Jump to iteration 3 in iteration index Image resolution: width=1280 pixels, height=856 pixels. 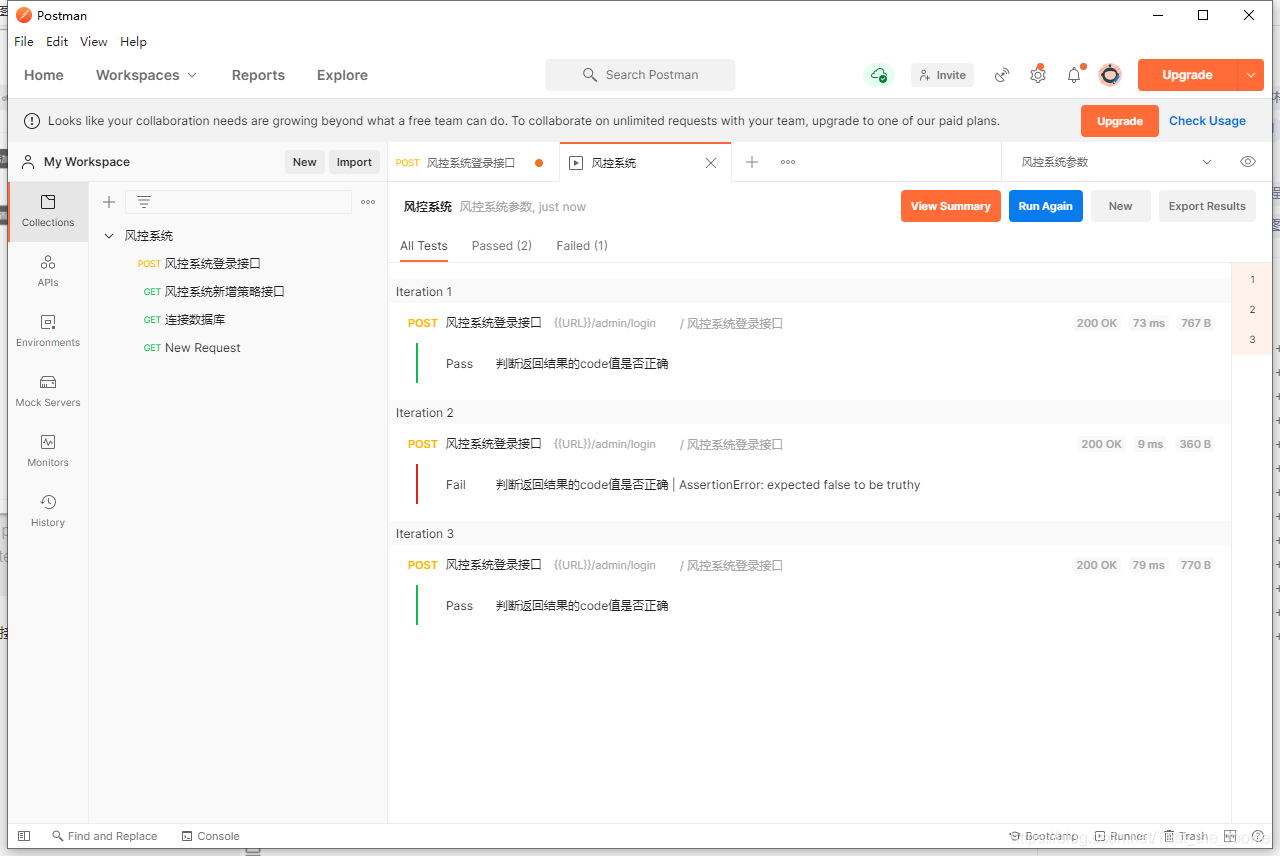[x=1252, y=339]
